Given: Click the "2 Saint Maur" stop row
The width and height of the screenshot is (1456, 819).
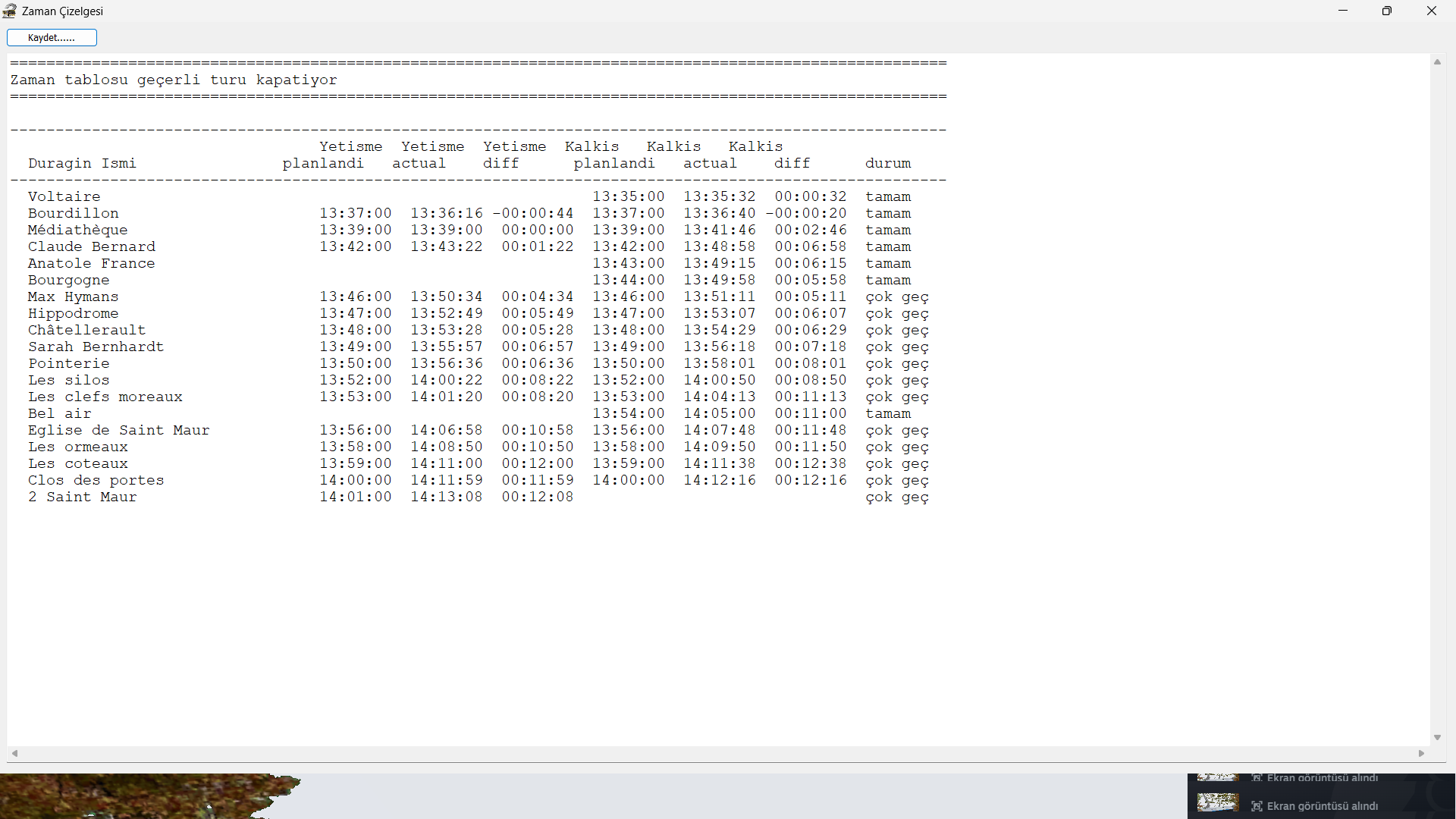Looking at the screenshot, I should click(83, 497).
